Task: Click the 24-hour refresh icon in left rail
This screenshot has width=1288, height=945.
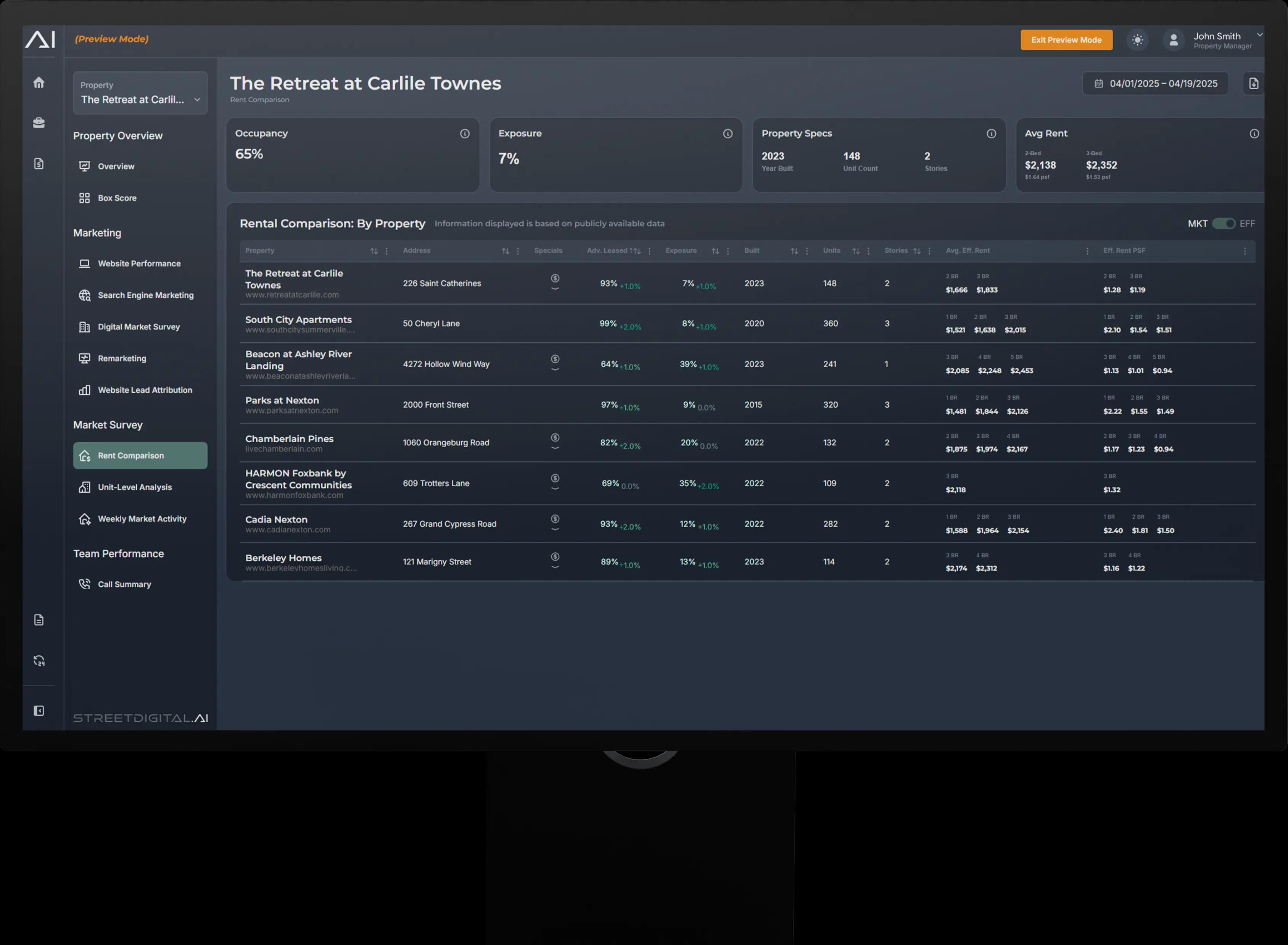Action: [39, 661]
